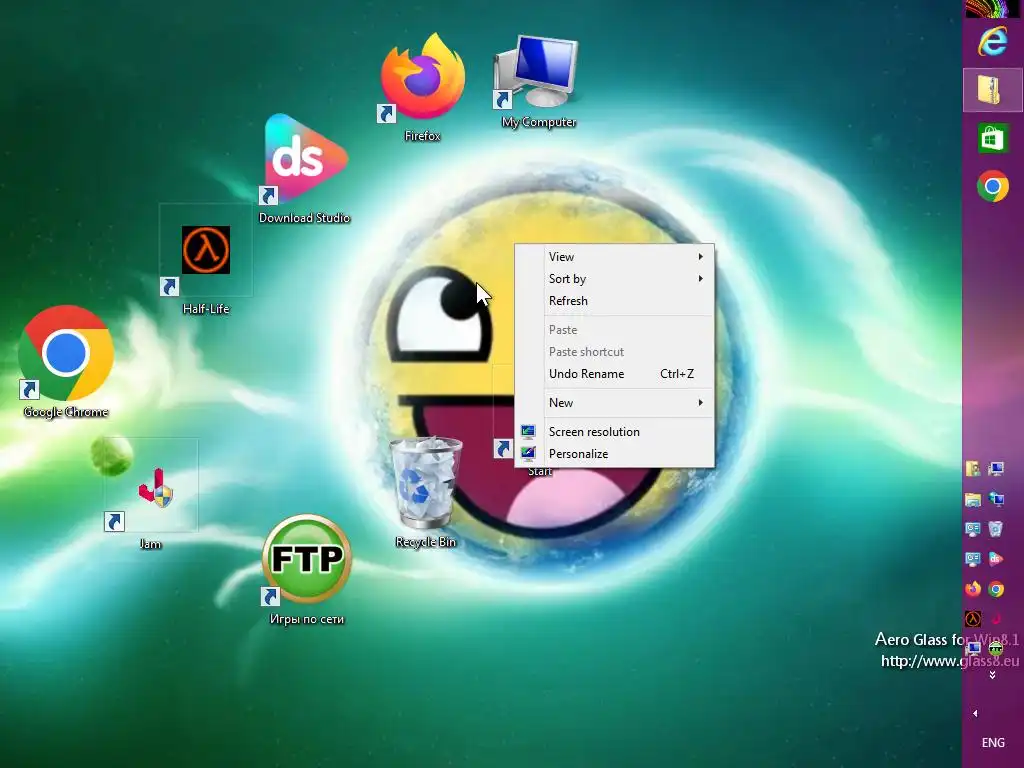Open Internet Explorer from the taskbar
Viewport: 1024px width, 768px height.
(992, 41)
